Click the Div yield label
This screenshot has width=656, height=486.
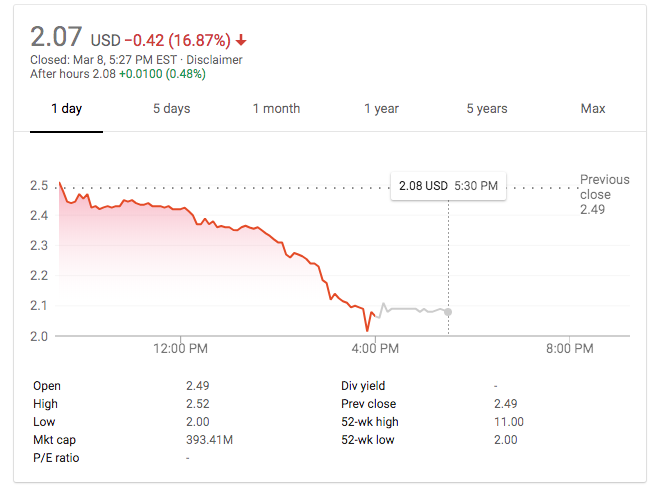pos(363,386)
